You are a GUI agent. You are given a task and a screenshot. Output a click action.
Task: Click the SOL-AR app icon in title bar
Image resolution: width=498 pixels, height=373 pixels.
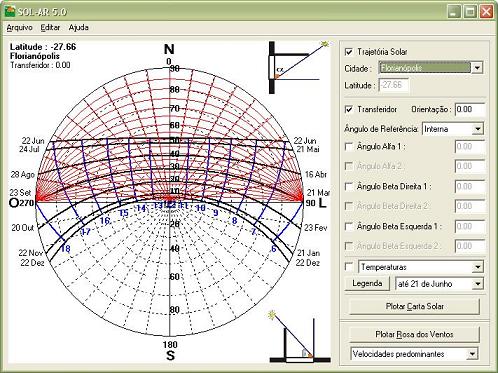click(x=10, y=12)
